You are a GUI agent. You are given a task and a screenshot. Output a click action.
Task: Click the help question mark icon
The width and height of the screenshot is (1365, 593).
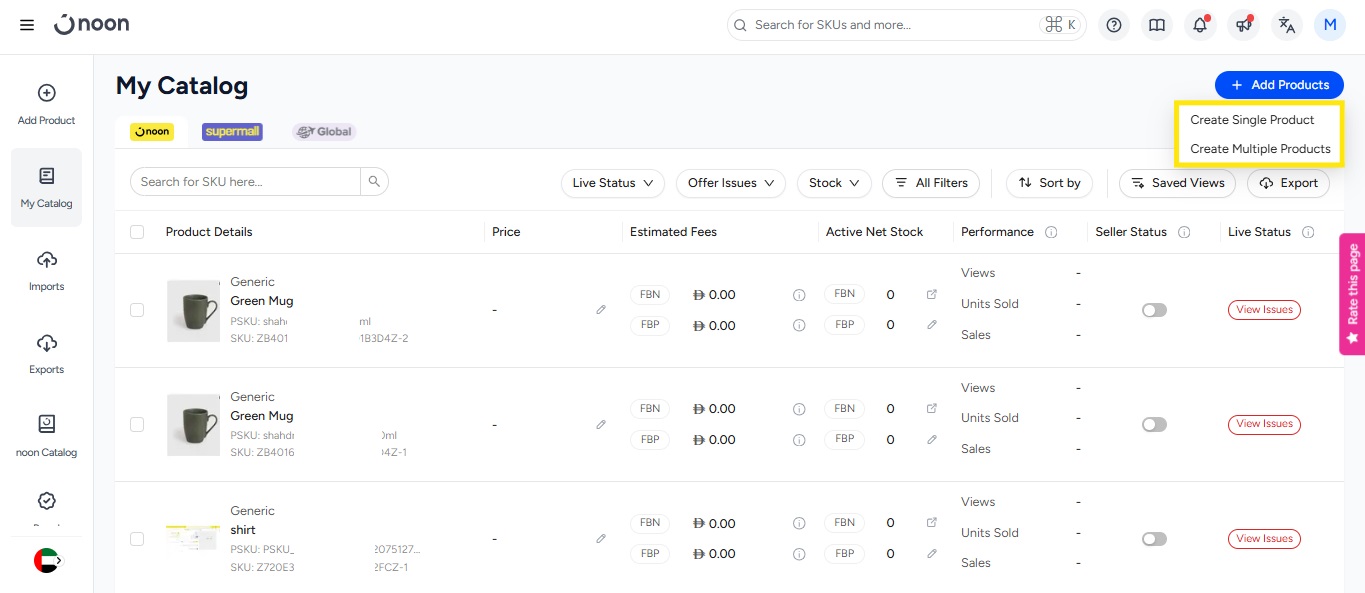click(x=1114, y=25)
